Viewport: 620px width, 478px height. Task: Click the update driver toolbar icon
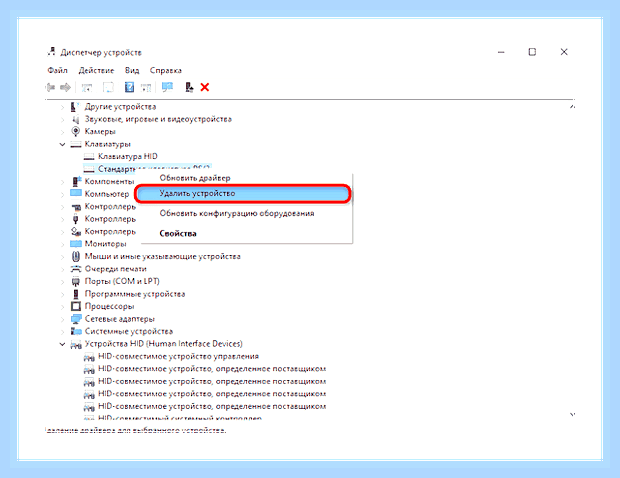[x=189, y=87]
